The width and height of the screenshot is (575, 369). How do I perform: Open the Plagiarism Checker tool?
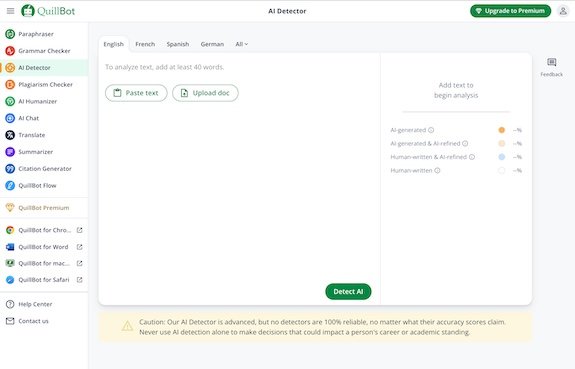44,85
